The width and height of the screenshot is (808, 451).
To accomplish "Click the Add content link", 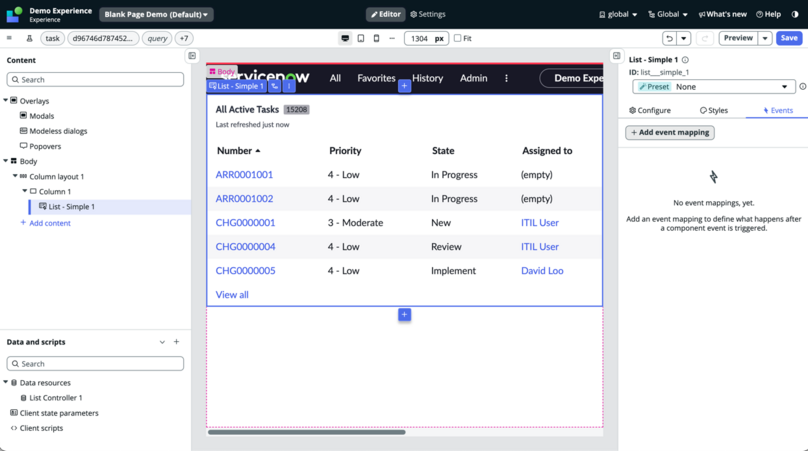I will coord(45,223).
